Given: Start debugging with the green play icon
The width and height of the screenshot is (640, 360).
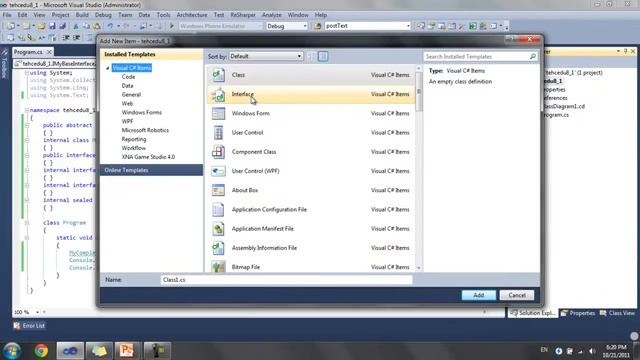Looking at the screenshot, I should coord(172,26).
